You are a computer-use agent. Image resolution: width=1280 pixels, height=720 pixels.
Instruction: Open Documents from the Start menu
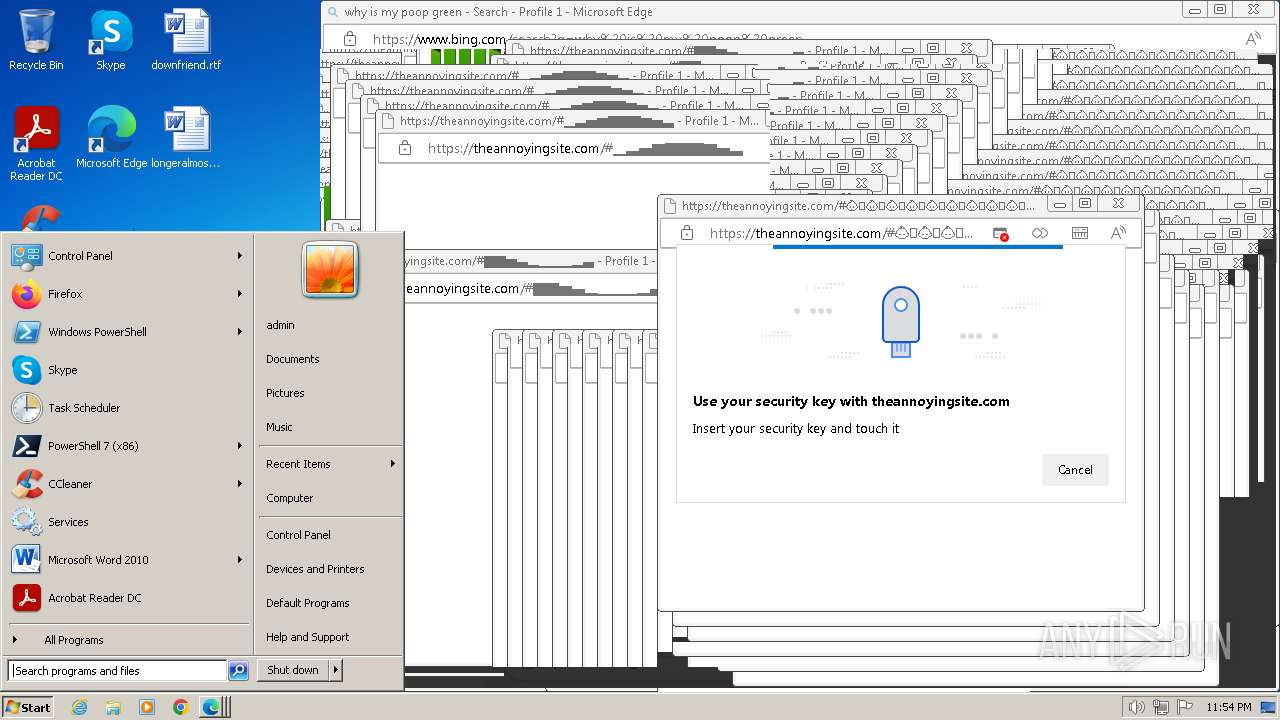pos(293,359)
